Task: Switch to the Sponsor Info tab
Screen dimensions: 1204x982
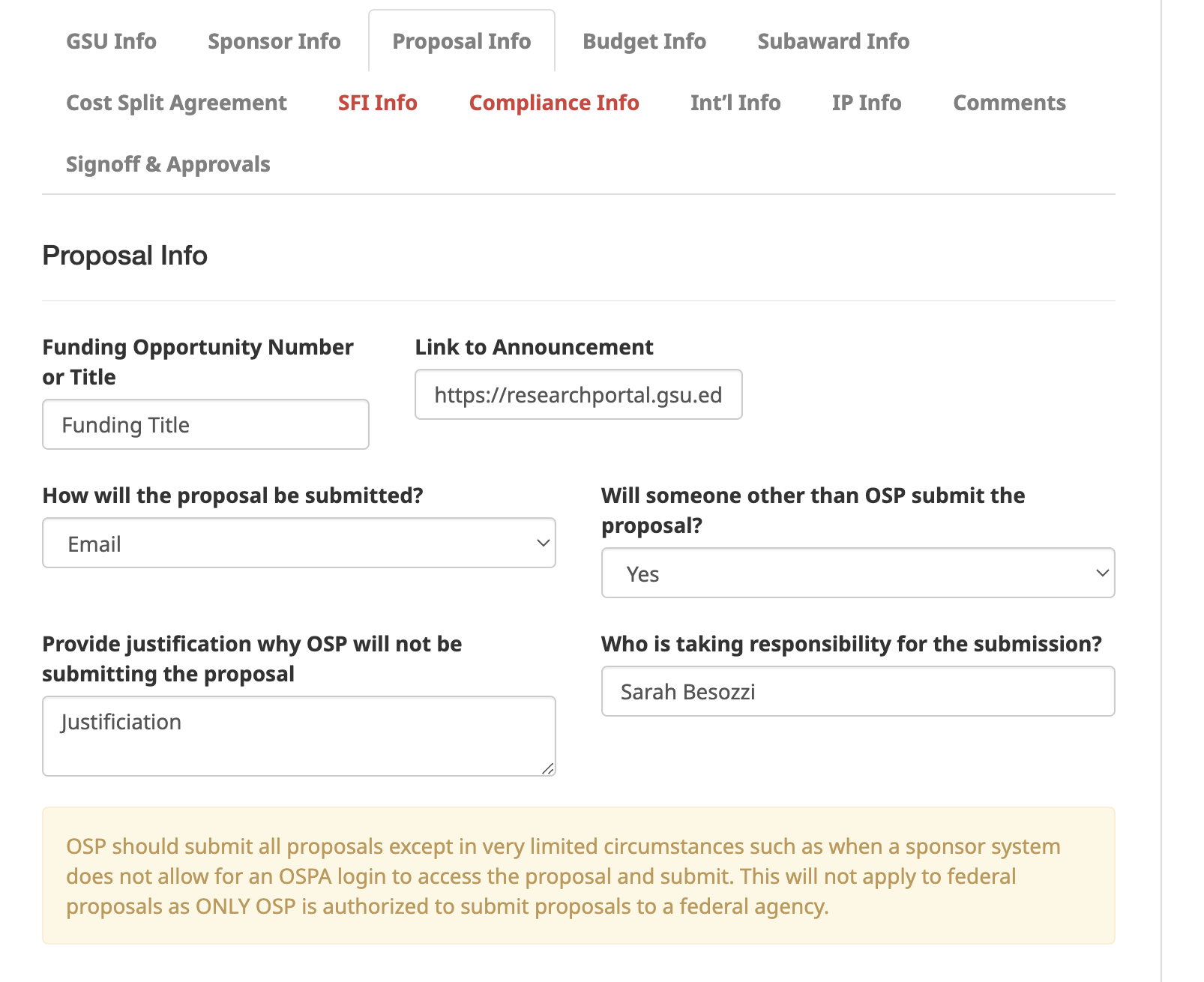Action: pos(274,41)
